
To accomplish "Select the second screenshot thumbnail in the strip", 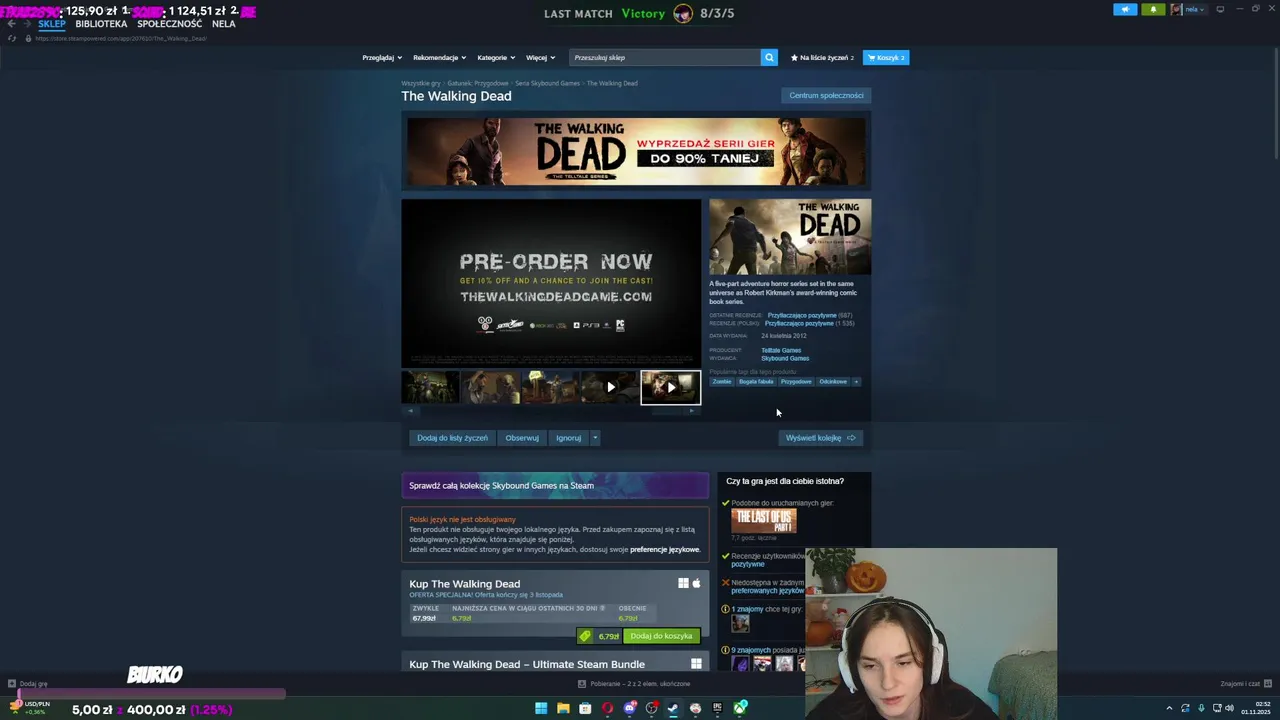I will (490, 387).
